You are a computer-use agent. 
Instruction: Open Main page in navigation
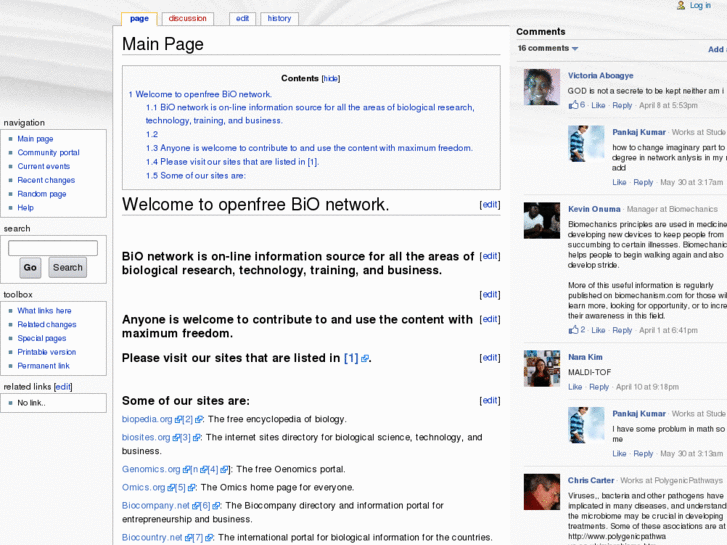(35, 139)
